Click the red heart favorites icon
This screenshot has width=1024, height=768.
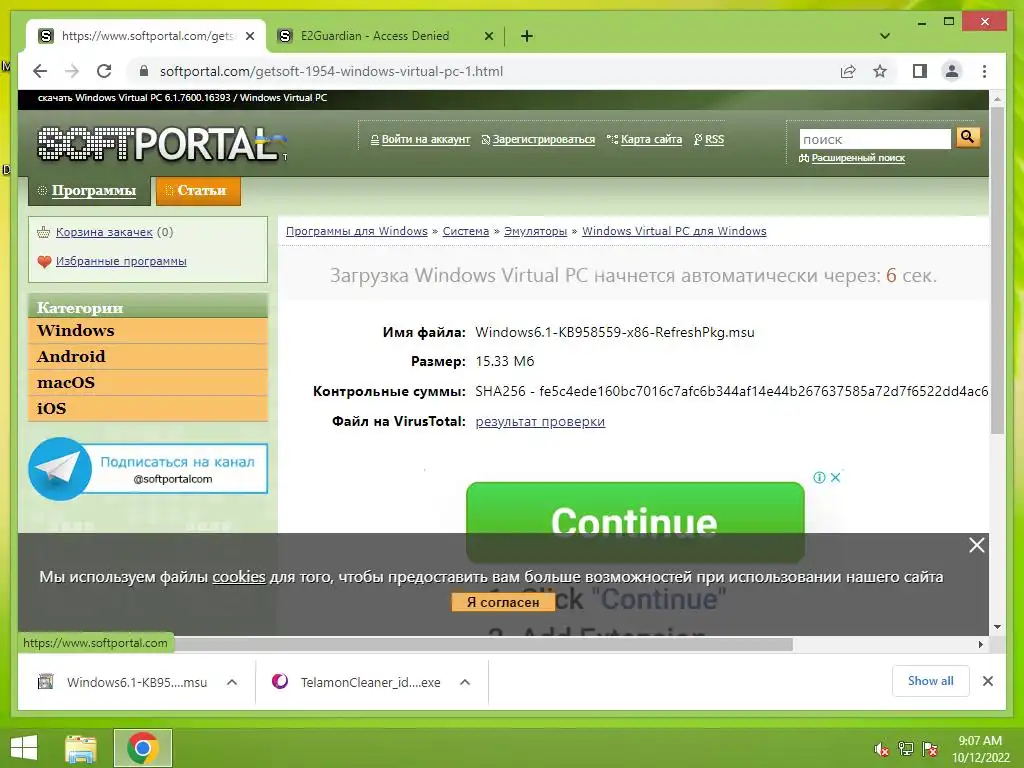(x=44, y=262)
